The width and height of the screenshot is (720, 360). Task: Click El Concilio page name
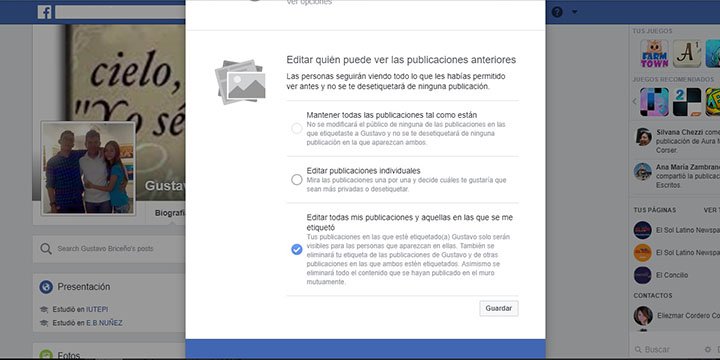point(672,275)
